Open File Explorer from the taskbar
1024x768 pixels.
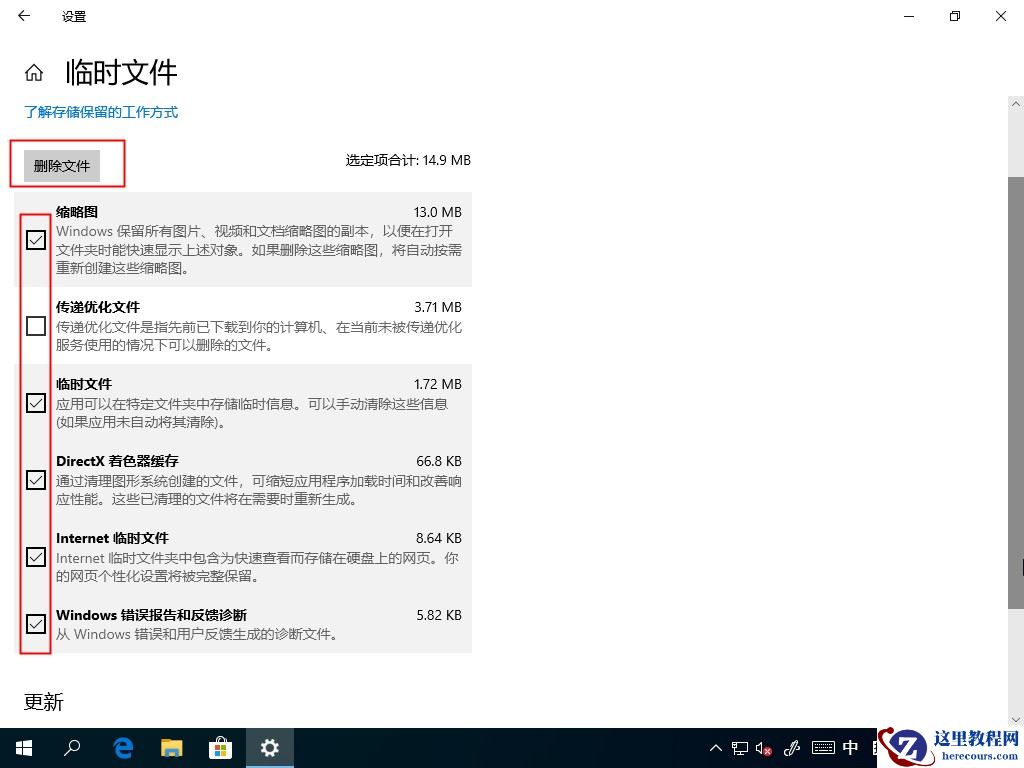[x=170, y=747]
